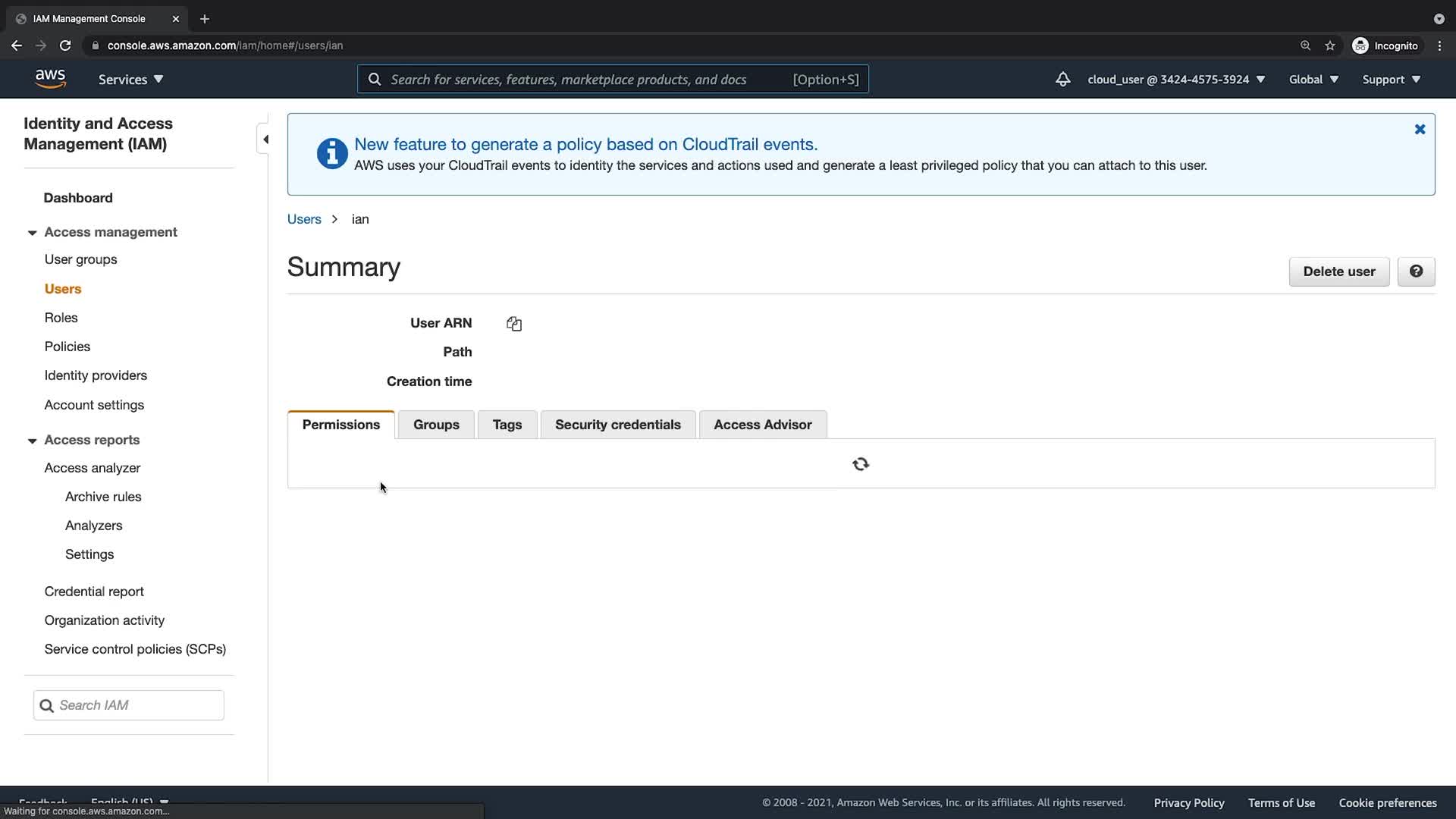1456x819 pixels.
Task: Collapse the IAM side navigation panel
Action: click(x=265, y=140)
